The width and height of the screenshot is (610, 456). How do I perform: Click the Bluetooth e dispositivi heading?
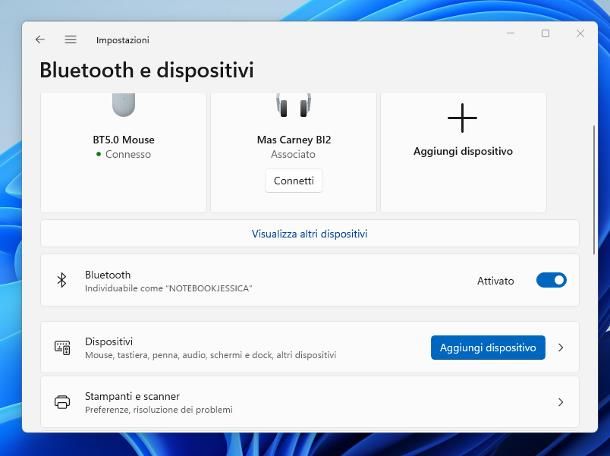pos(147,70)
